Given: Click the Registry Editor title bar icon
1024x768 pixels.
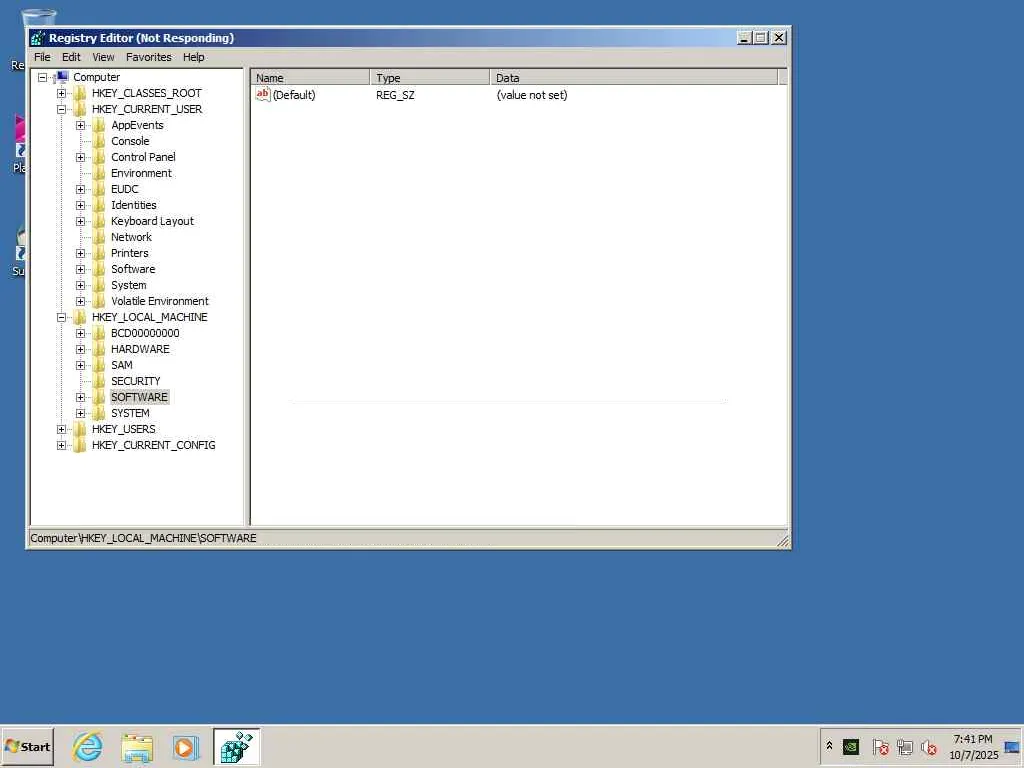Looking at the screenshot, I should click(38, 38).
